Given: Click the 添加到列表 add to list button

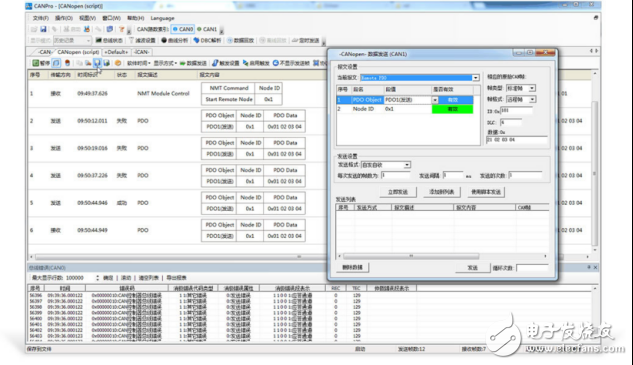Looking at the screenshot, I should [x=442, y=192].
